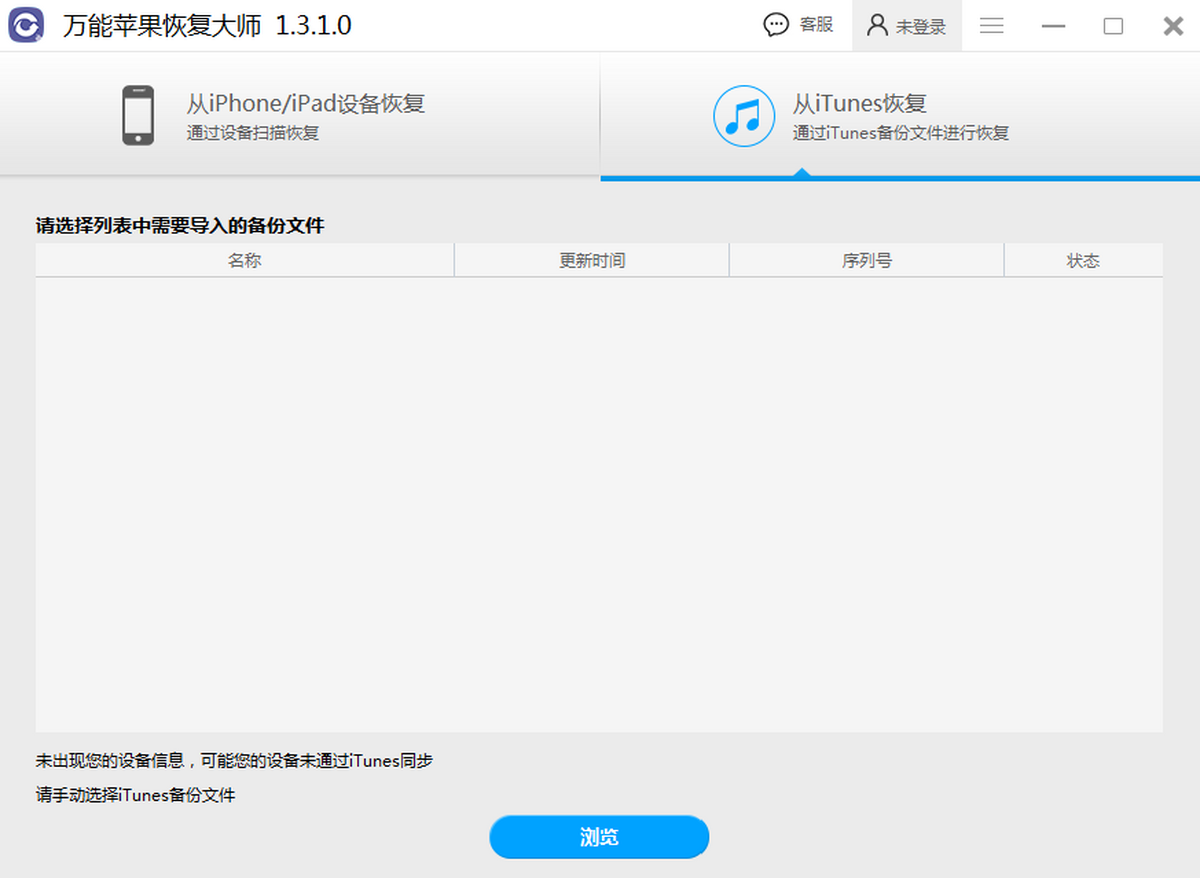Click the 名称 column header
The height and width of the screenshot is (878, 1200).
pos(245,261)
